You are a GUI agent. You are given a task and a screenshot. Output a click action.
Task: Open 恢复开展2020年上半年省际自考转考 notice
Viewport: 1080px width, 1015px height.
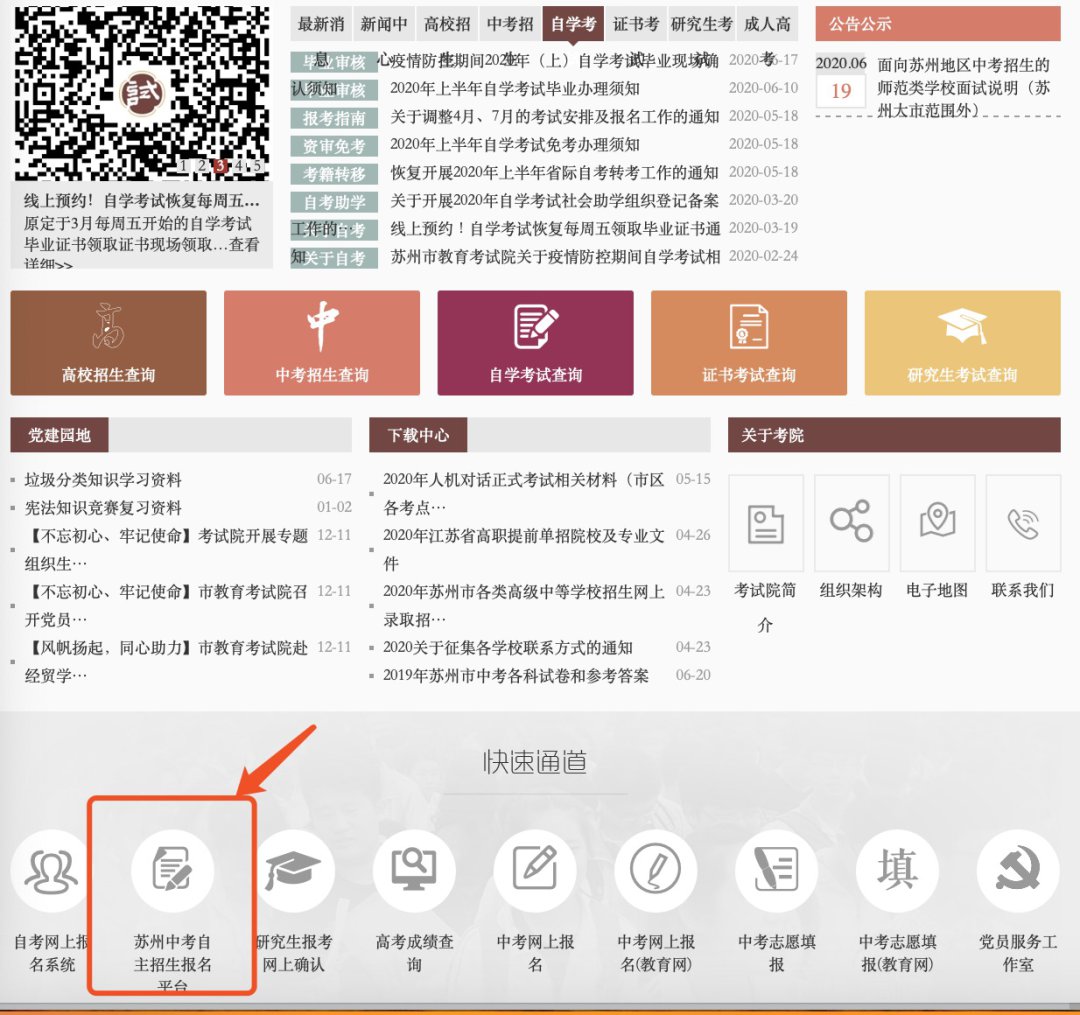tap(554, 172)
